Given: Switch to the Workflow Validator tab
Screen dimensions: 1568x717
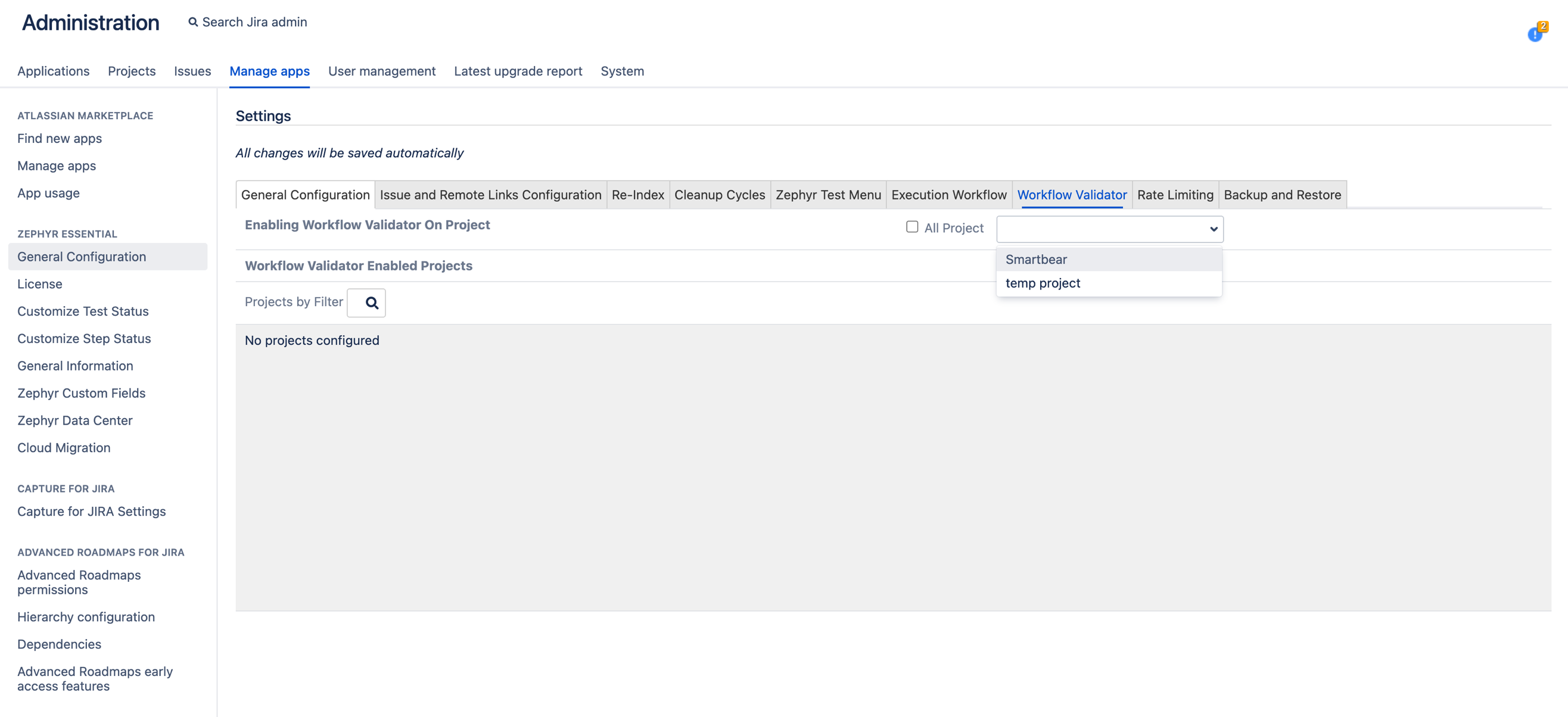Looking at the screenshot, I should pyautogui.click(x=1072, y=195).
